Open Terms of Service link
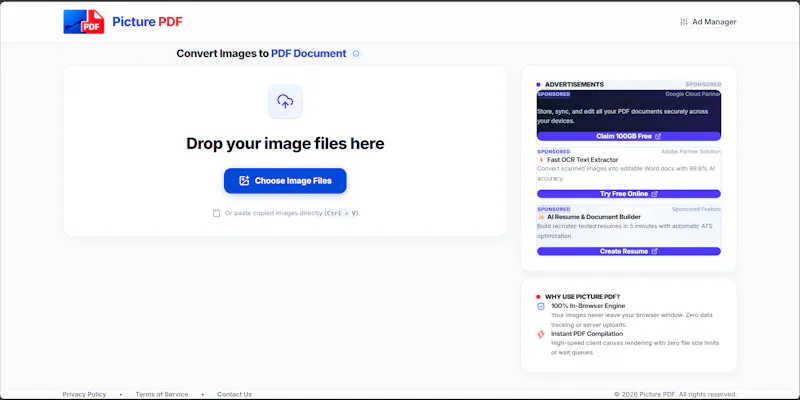 [x=162, y=394]
